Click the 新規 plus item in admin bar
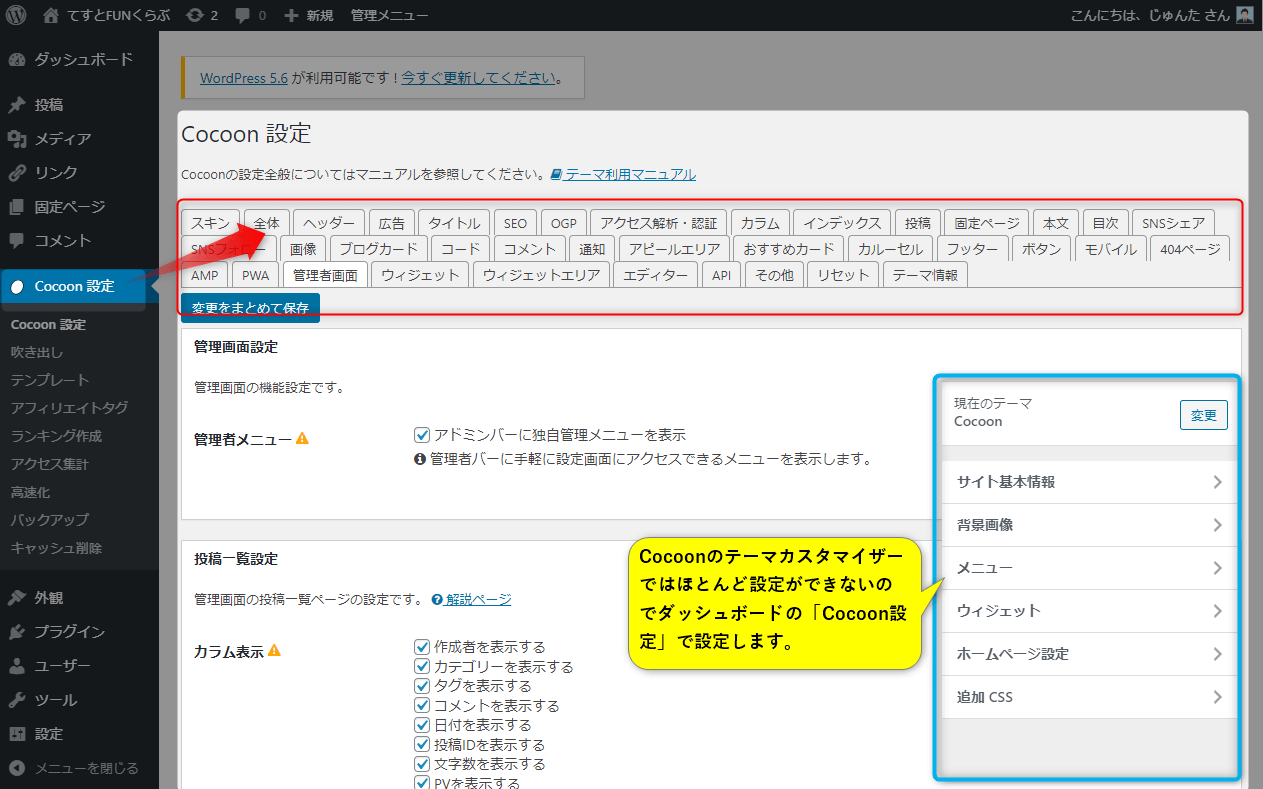 click(x=309, y=15)
